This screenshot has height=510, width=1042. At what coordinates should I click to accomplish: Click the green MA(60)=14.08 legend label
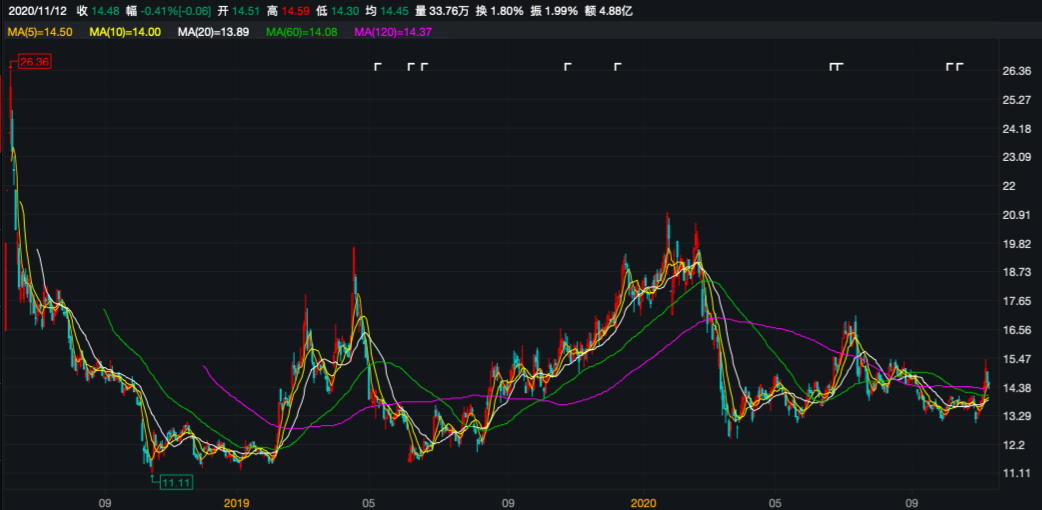pos(304,33)
